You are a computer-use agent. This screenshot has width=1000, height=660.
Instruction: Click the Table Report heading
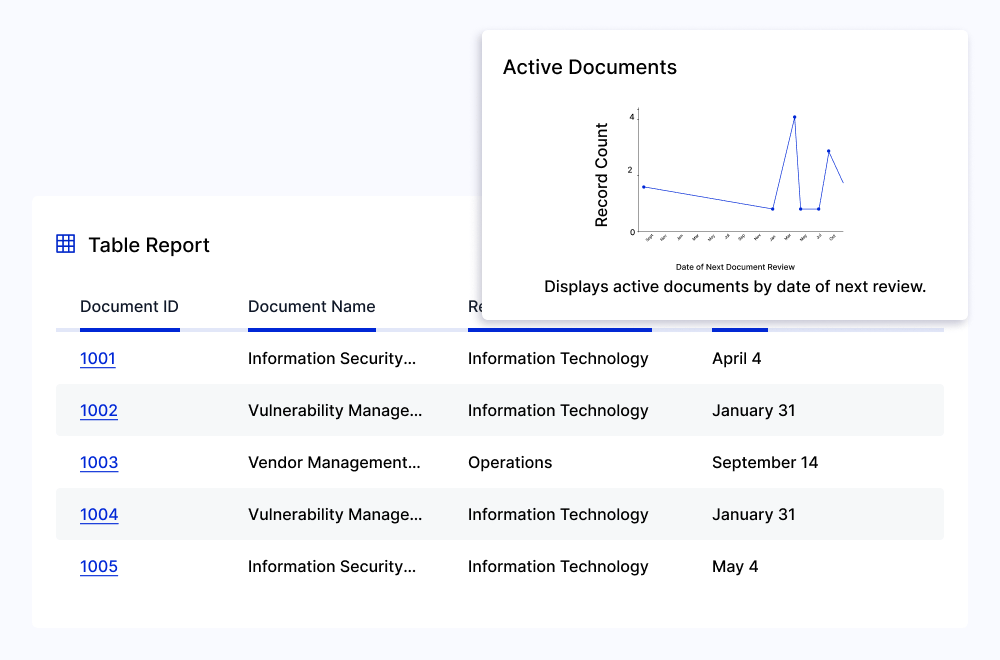pos(149,245)
